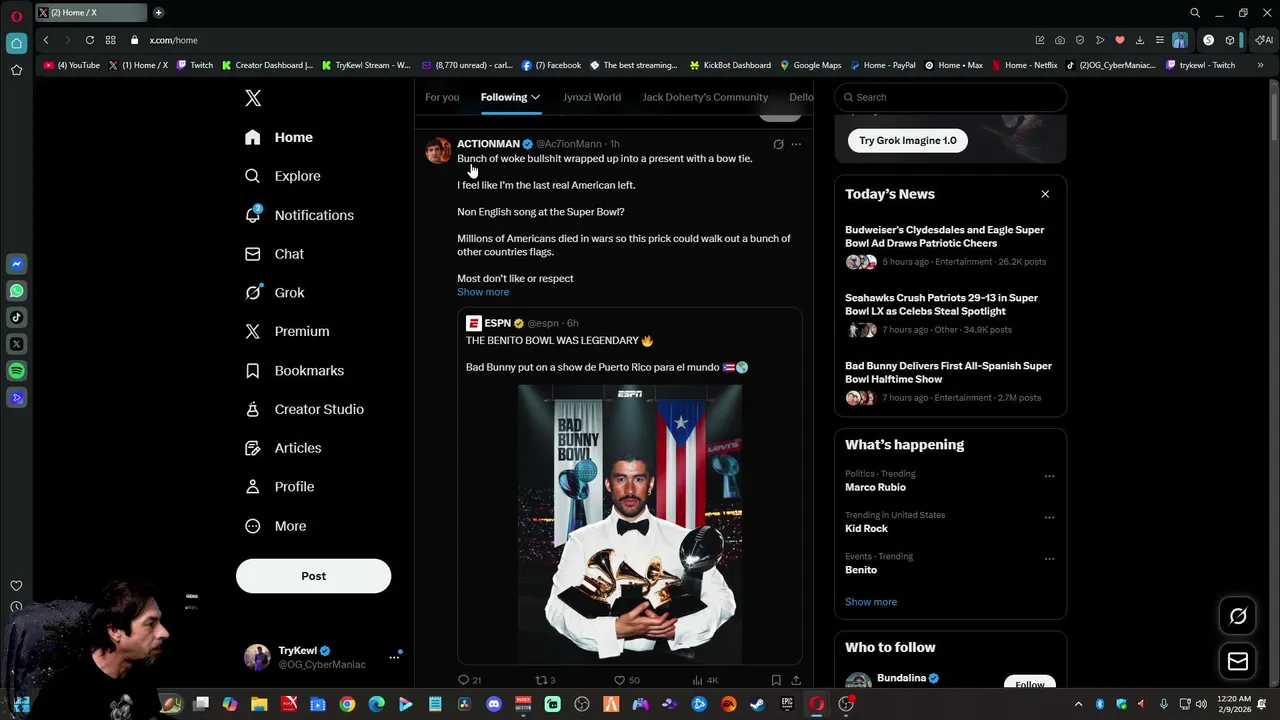
Task: Open Notifications in the X sidebar
Action: click(299, 215)
